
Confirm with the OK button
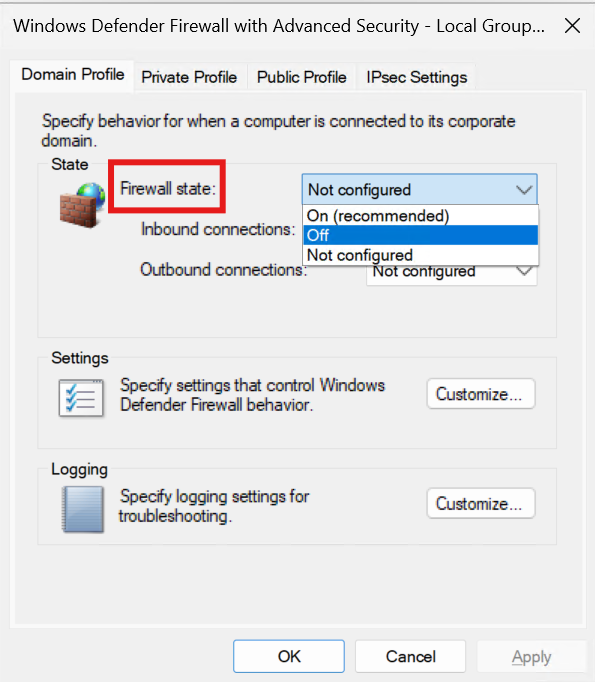coord(289,656)
